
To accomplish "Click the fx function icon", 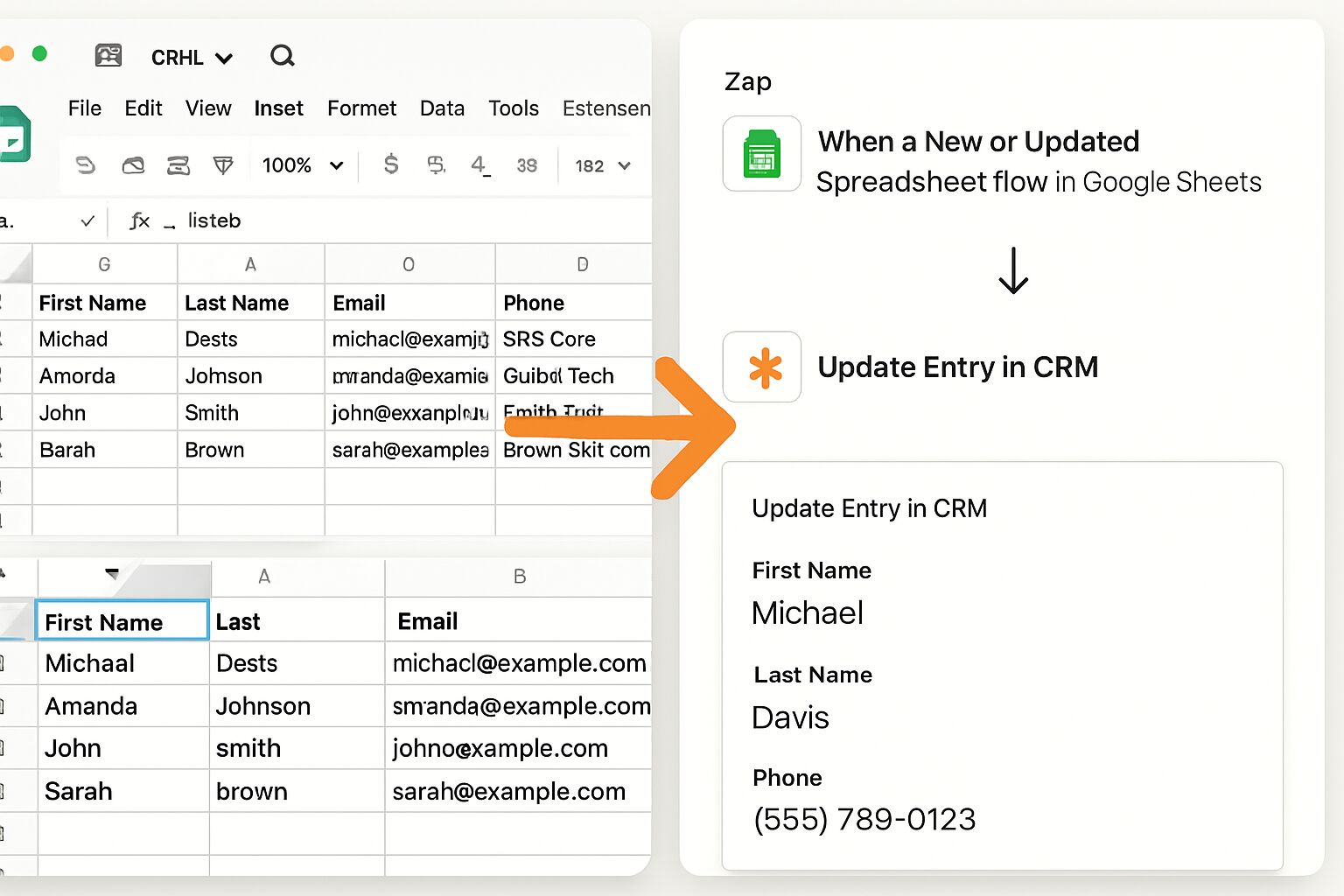I will click(x=139, y=221).
